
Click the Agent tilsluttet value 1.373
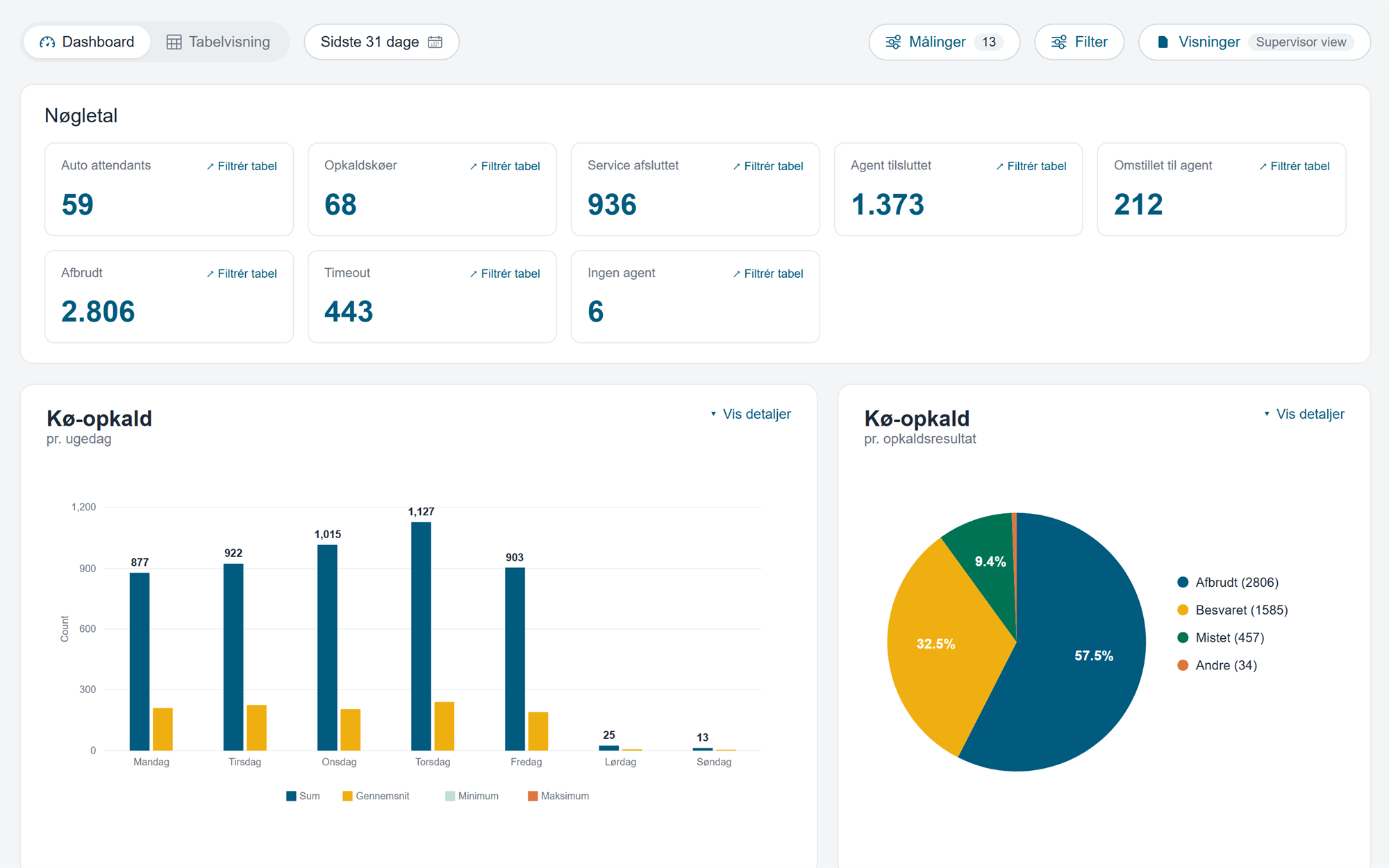pos(888,204)
